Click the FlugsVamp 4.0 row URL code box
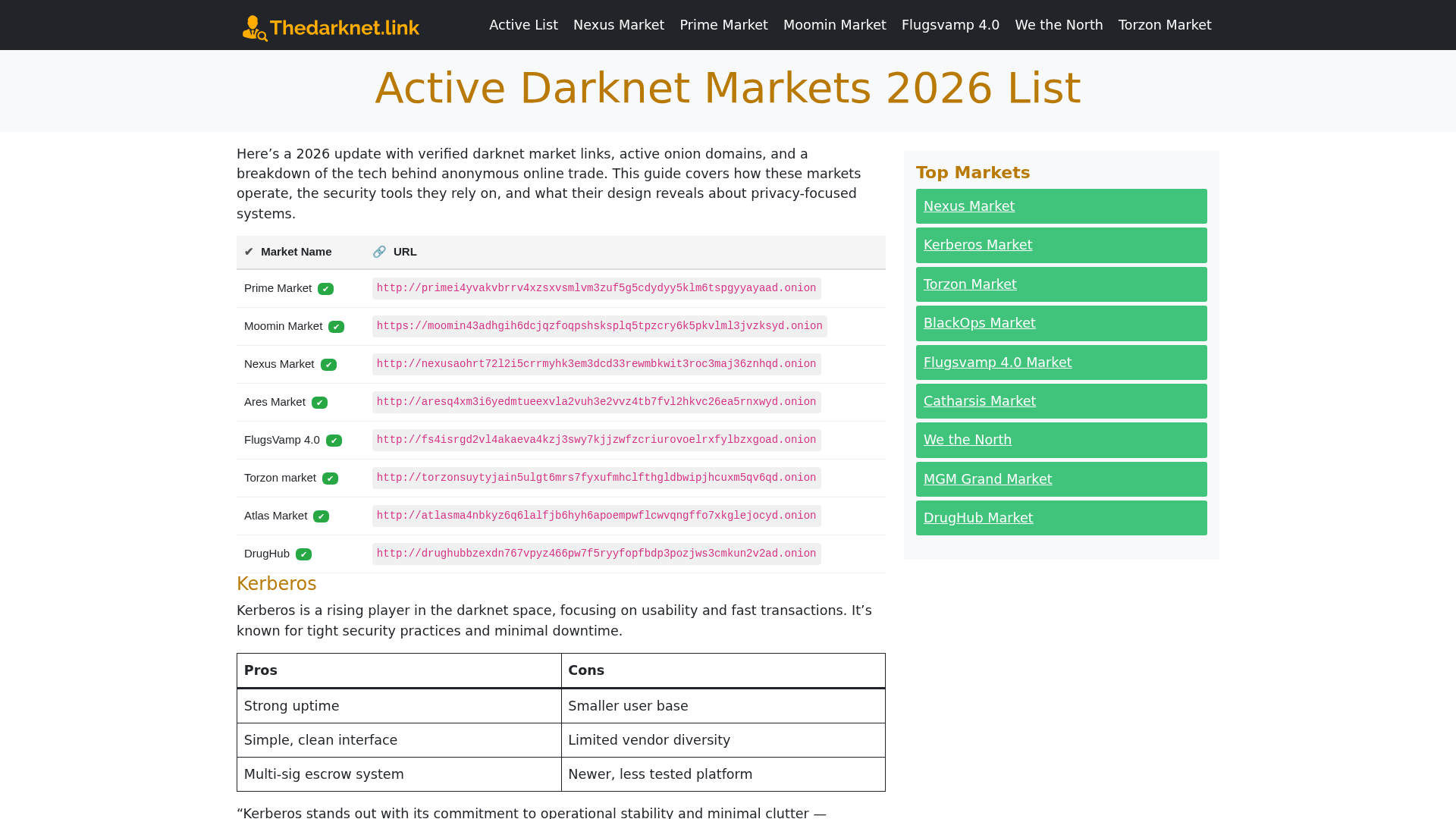 (x=596, y=440)
